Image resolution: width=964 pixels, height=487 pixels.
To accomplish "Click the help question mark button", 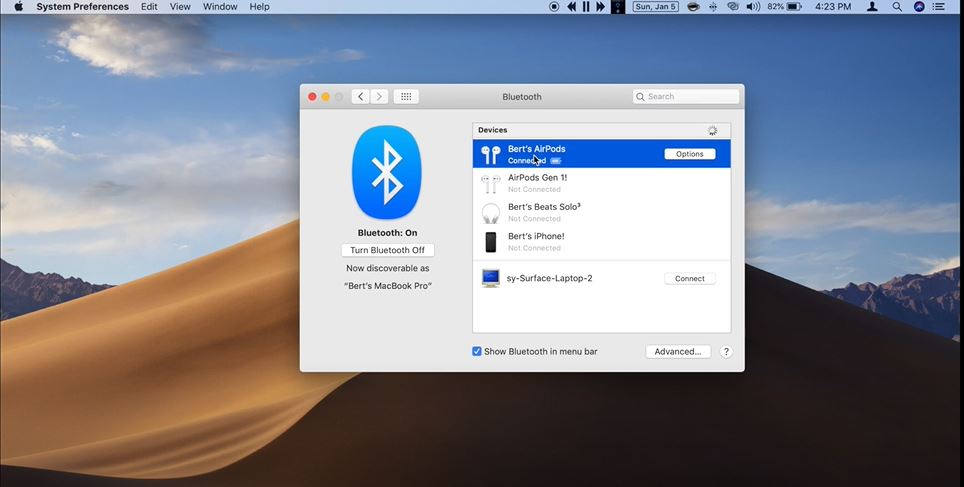I will 726,352.
